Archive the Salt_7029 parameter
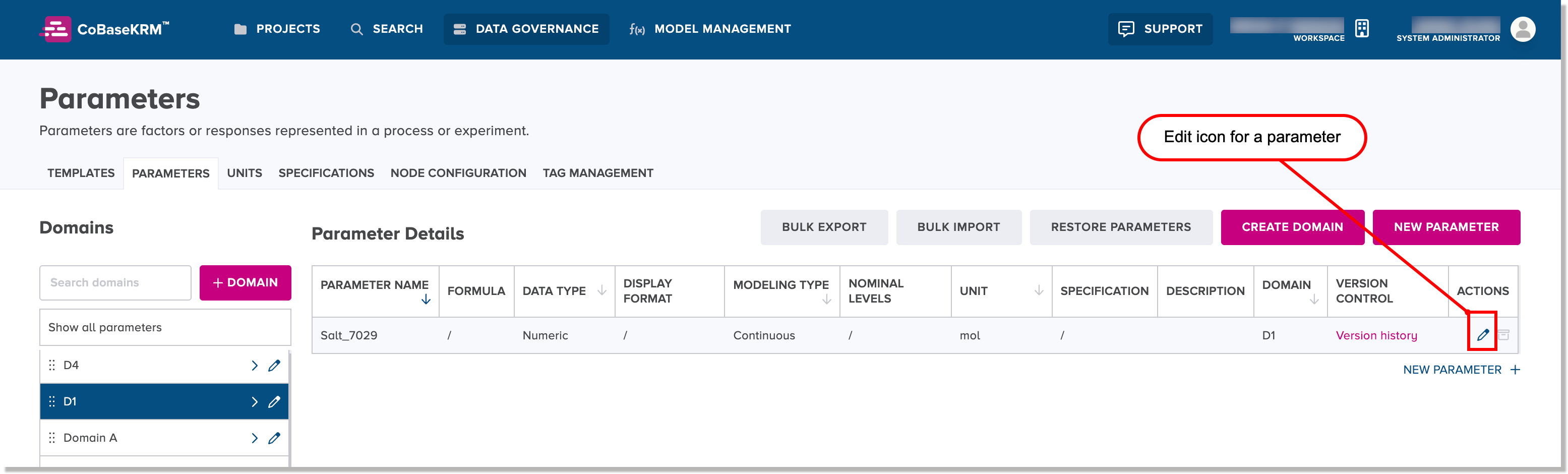This screenshot has height=474, width=1568. tap(1503, 335)
